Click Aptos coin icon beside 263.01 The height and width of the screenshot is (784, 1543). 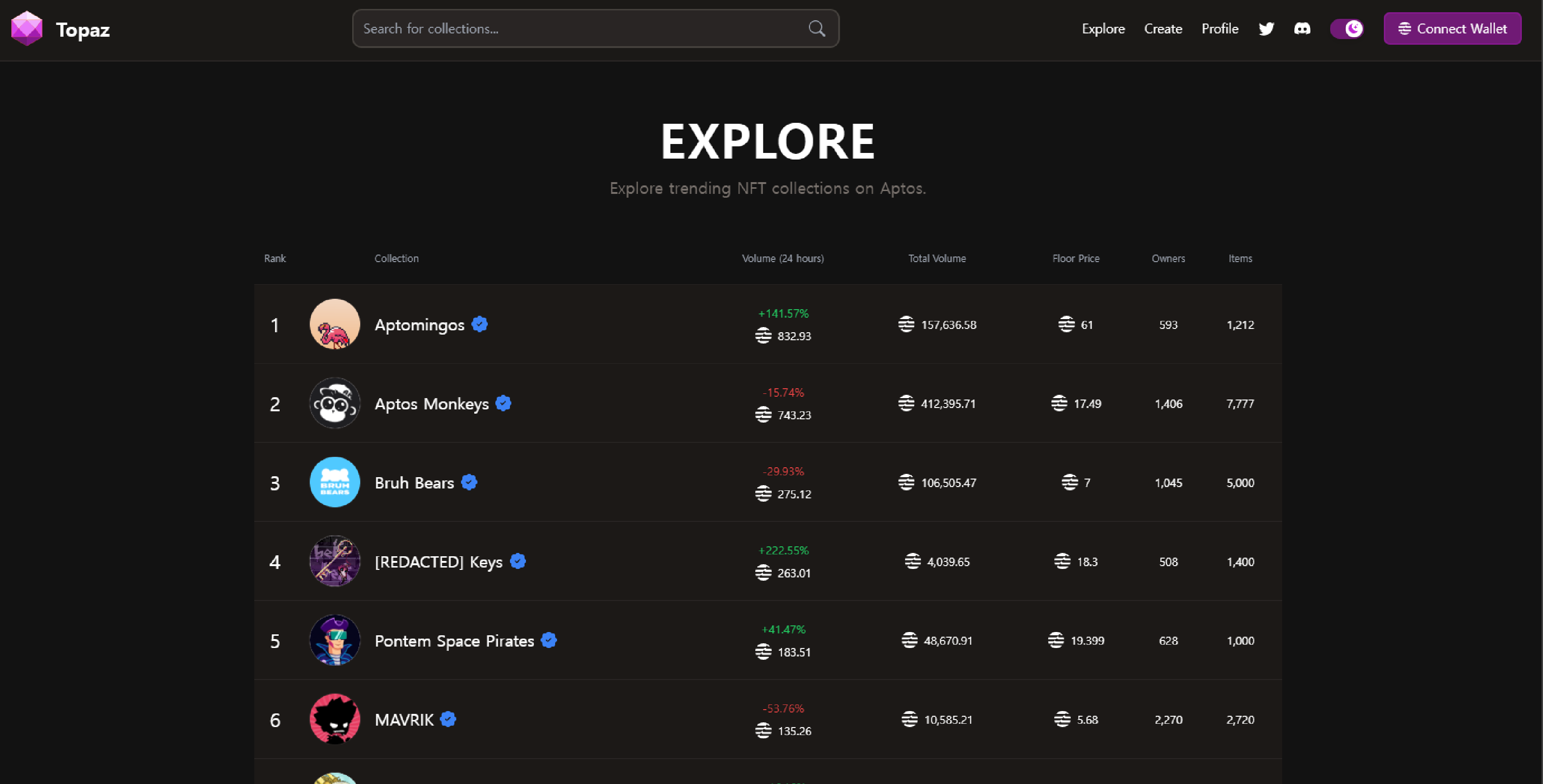pyautogui.click(x=763, y=573)
